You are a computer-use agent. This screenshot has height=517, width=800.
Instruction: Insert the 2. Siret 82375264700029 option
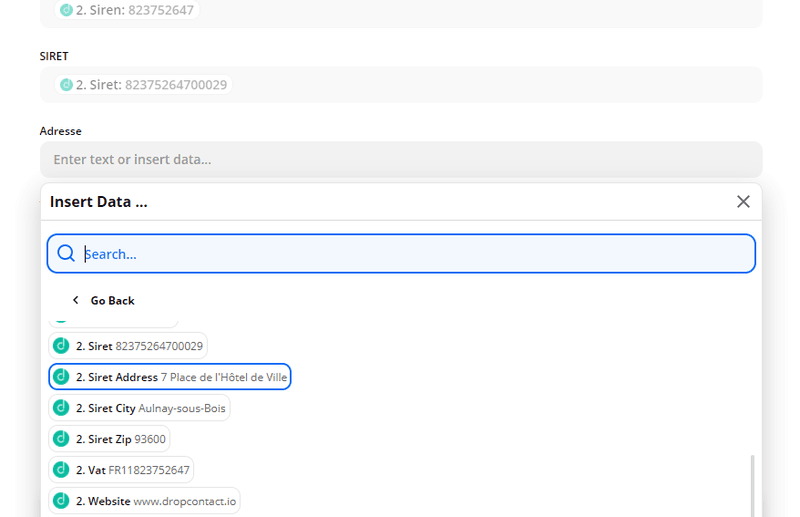128,346
